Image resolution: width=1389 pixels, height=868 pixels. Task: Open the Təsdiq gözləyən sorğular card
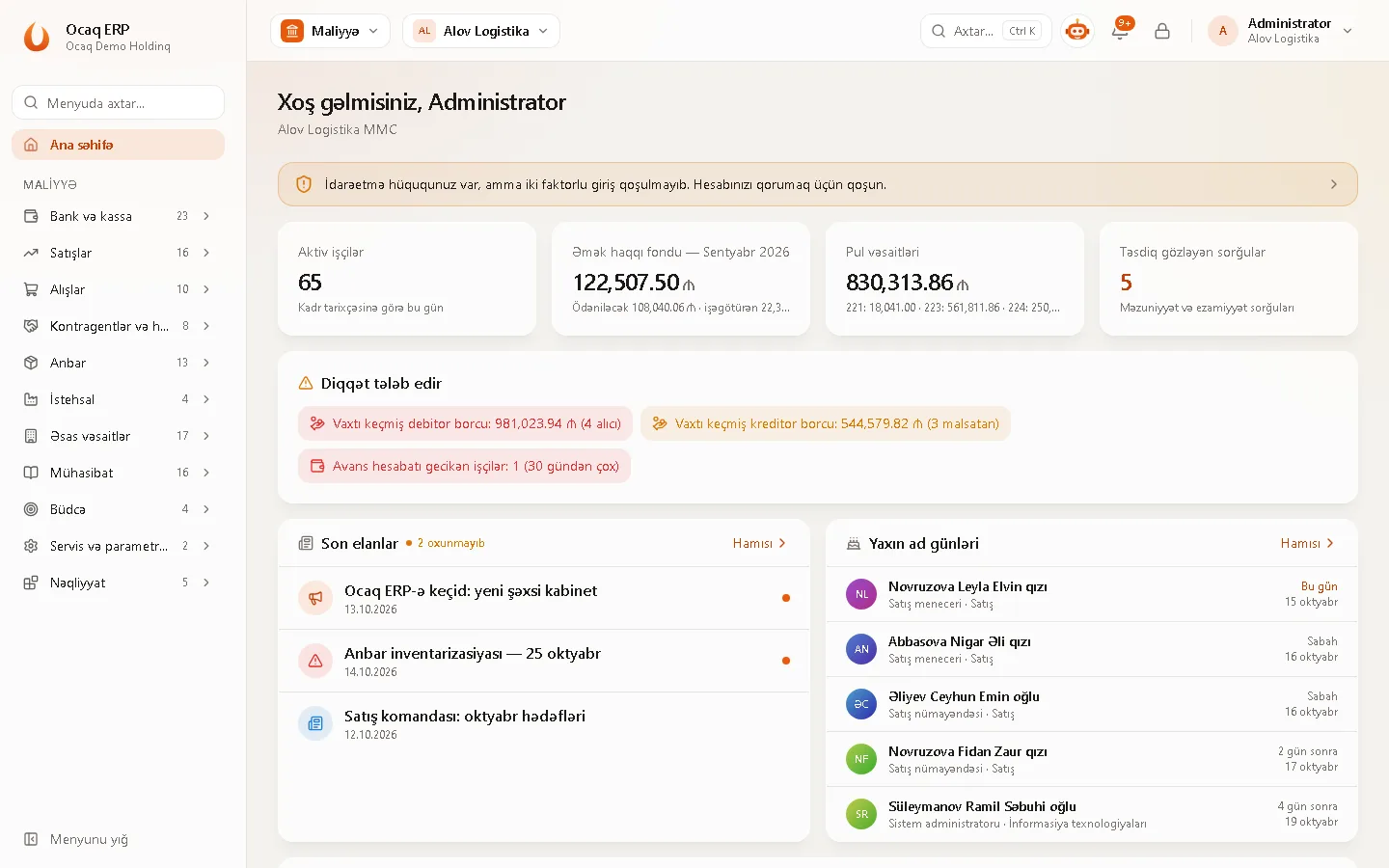1229,279
